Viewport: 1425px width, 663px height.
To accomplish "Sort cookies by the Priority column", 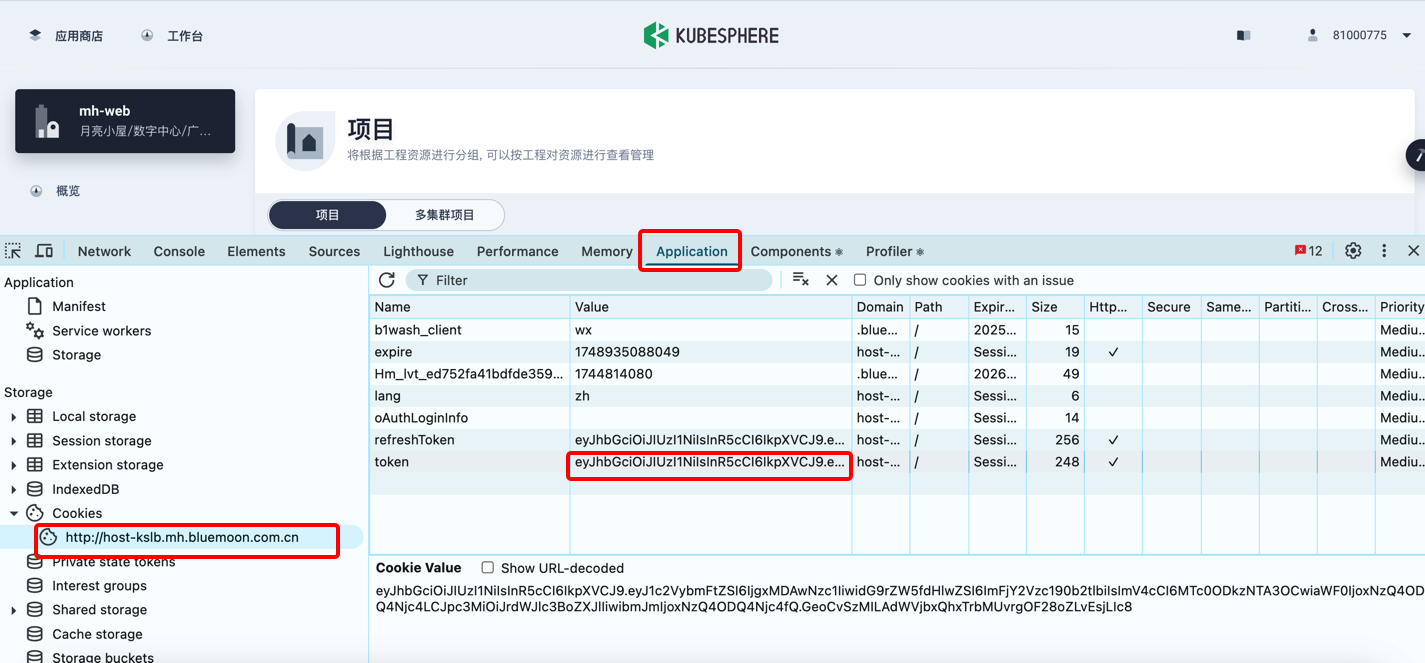I will click(1399, 307).
